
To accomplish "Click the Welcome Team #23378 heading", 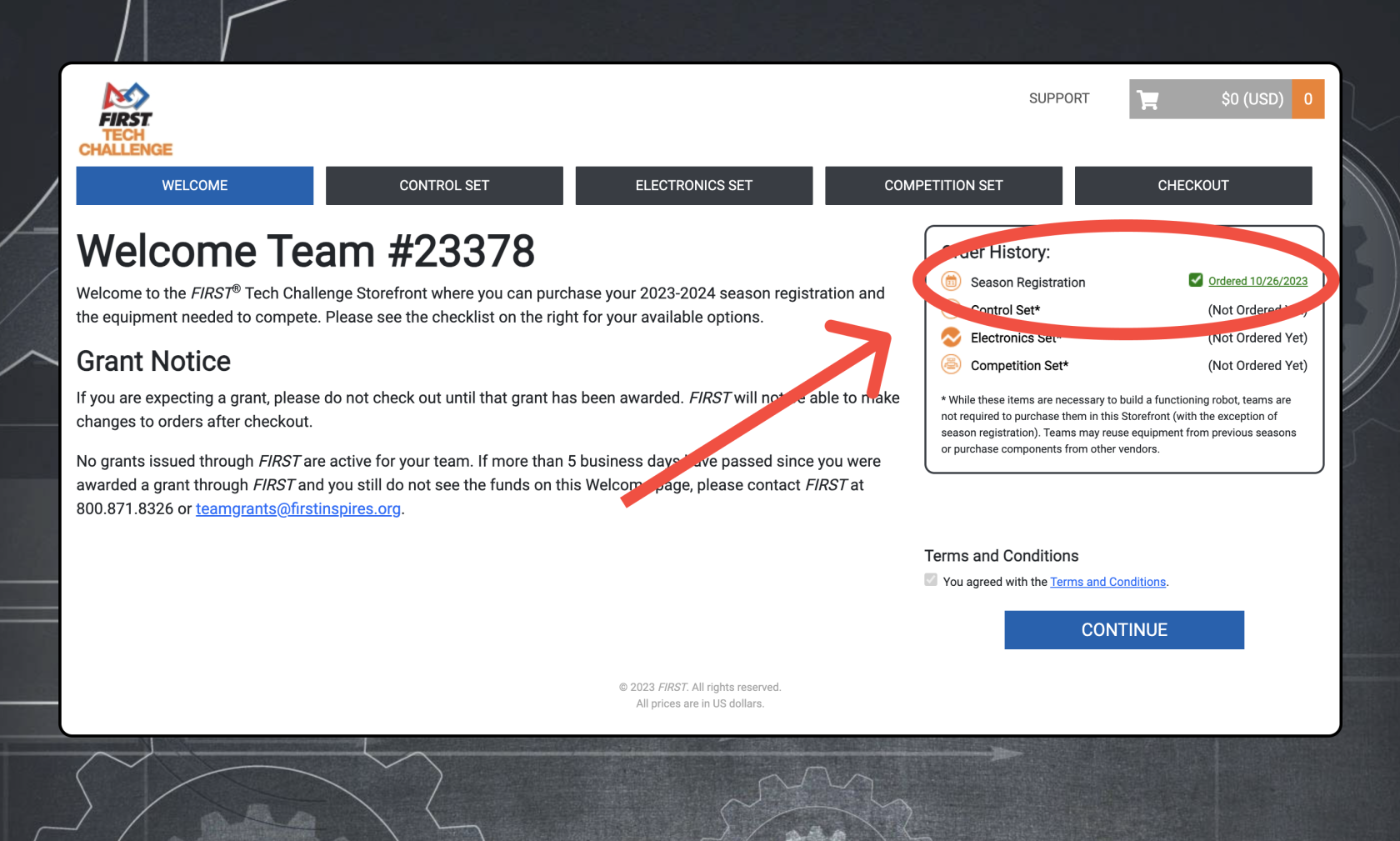I will point(306,251).
